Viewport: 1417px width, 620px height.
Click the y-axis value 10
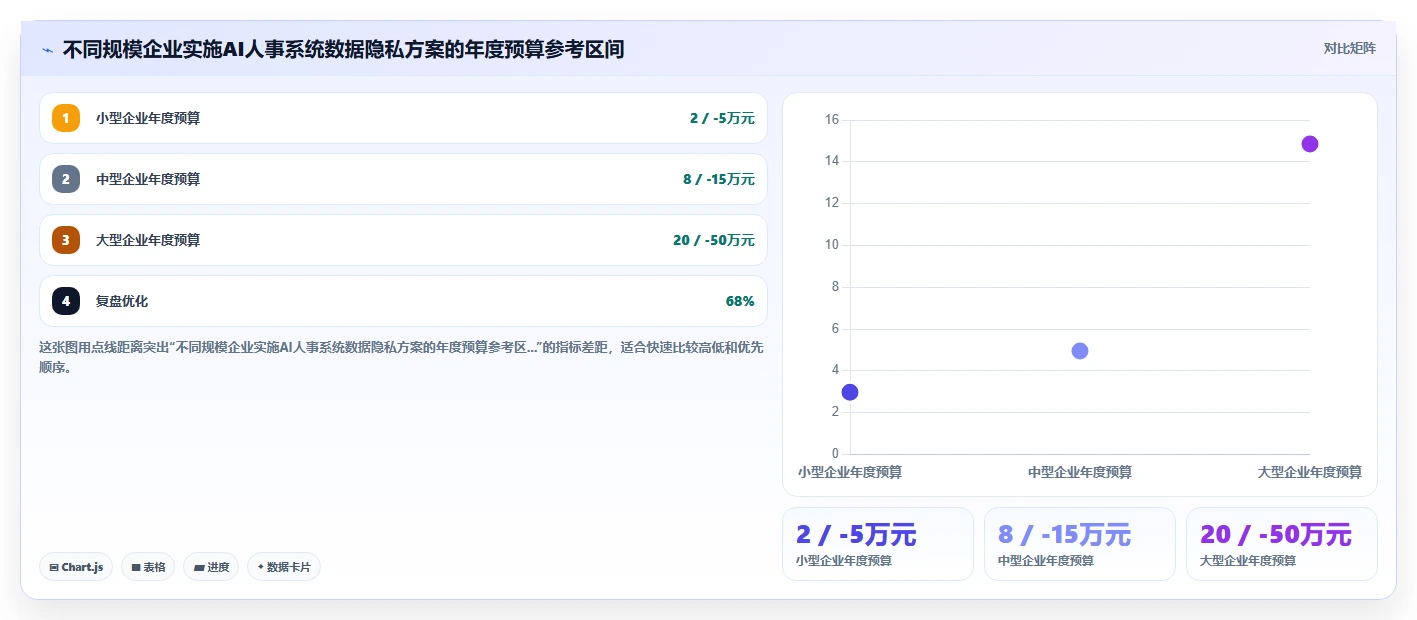click(x=832, y=245)
